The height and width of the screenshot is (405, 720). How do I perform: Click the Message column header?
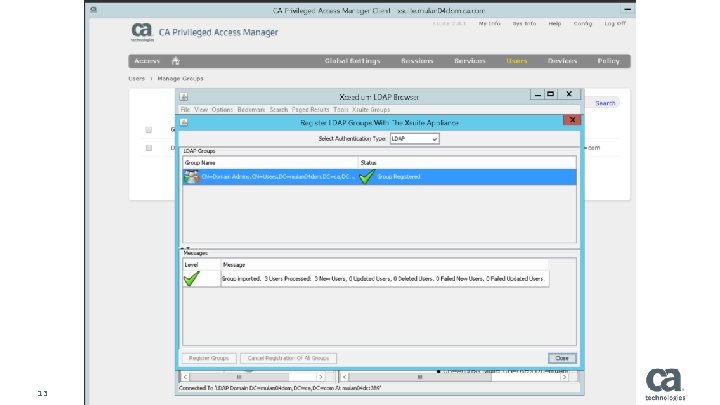(x=385, y=264)
